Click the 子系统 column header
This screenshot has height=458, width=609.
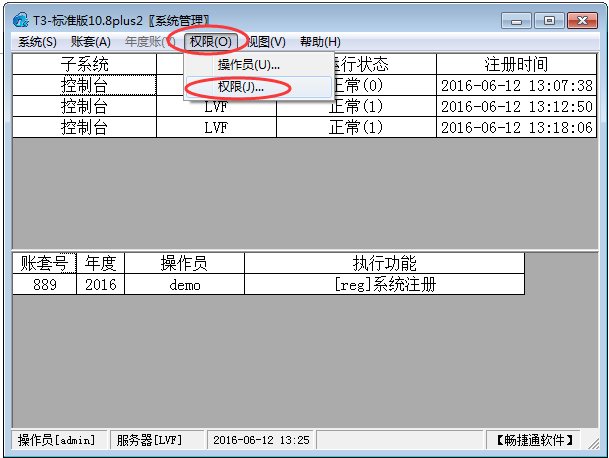(x=84, y=64)
